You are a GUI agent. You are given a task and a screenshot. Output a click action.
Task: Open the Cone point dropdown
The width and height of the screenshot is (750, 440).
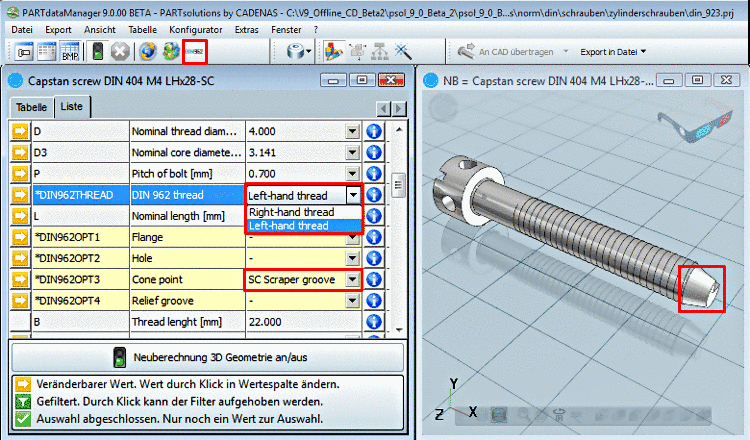point(353,279)
